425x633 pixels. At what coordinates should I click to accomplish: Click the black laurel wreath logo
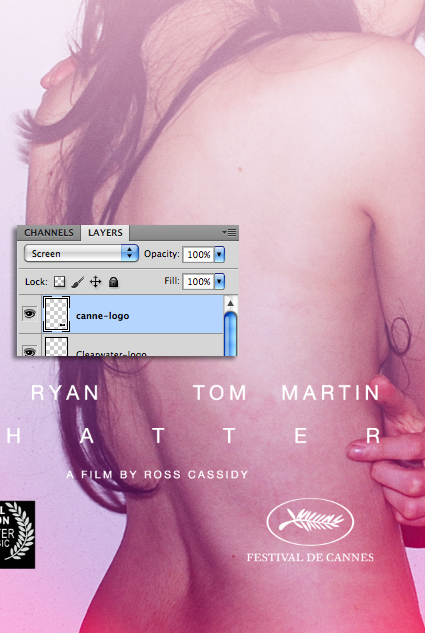[17, 534]
